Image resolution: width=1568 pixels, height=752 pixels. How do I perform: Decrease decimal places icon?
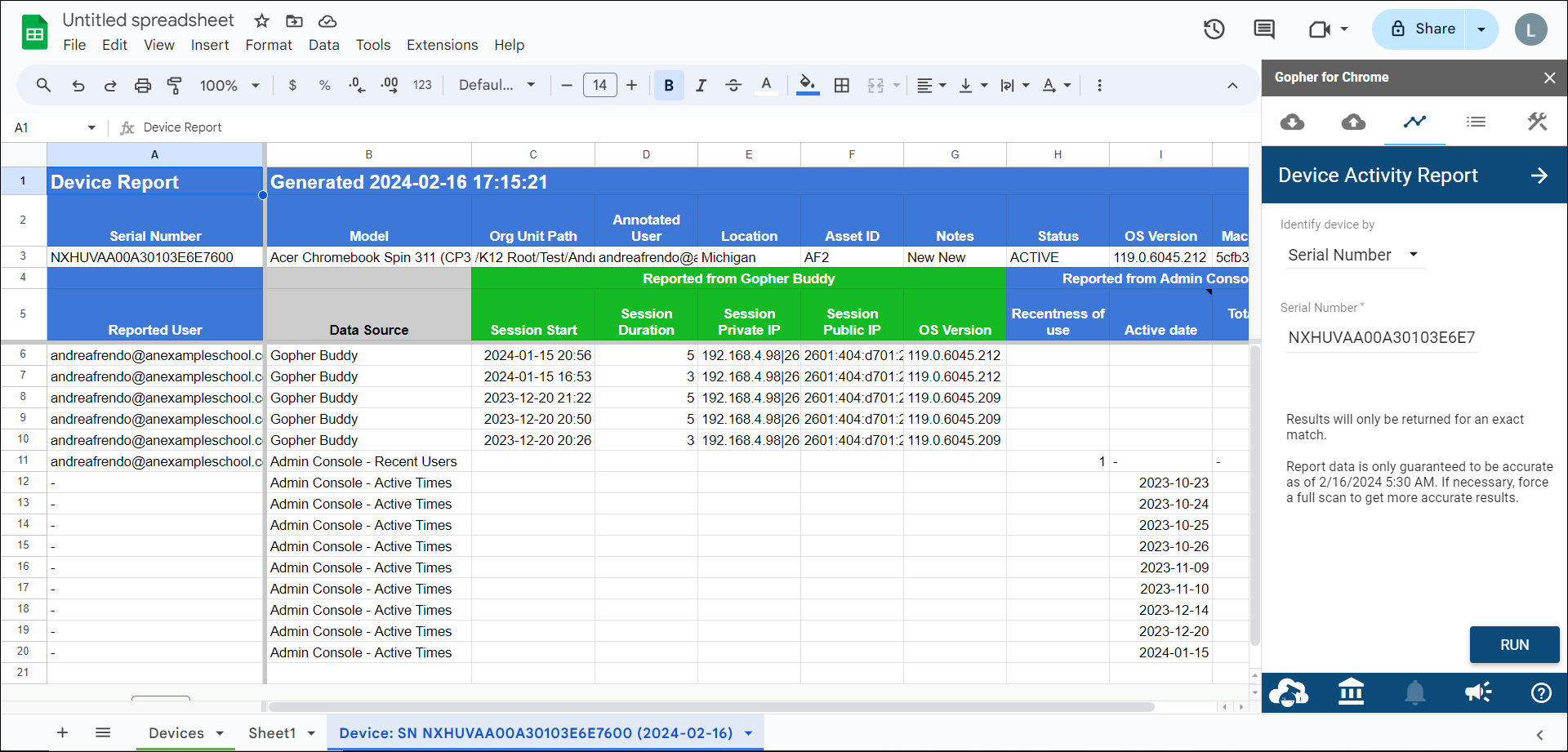357,85
